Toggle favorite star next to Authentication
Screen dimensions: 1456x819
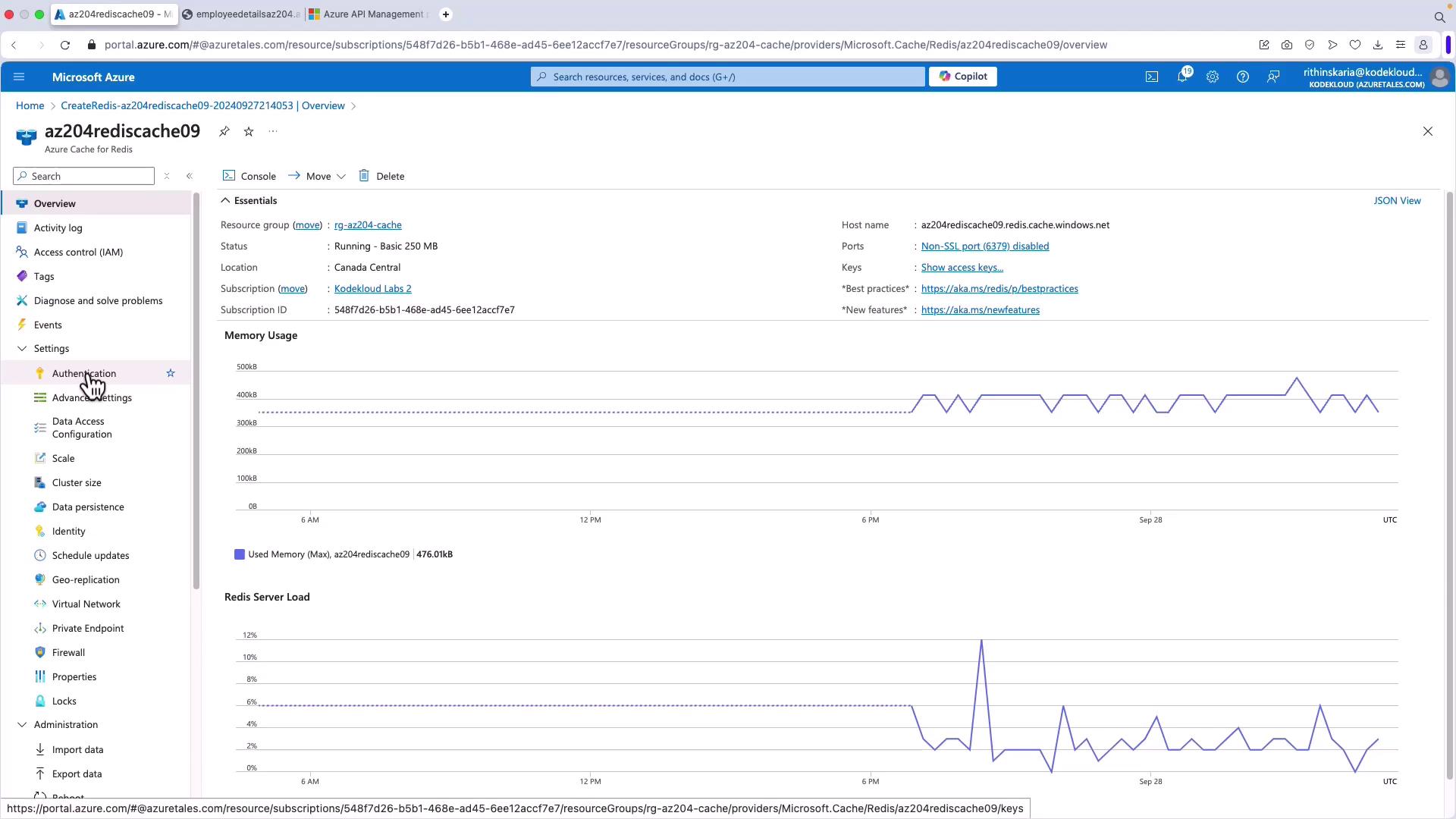(x=171, y=373)
